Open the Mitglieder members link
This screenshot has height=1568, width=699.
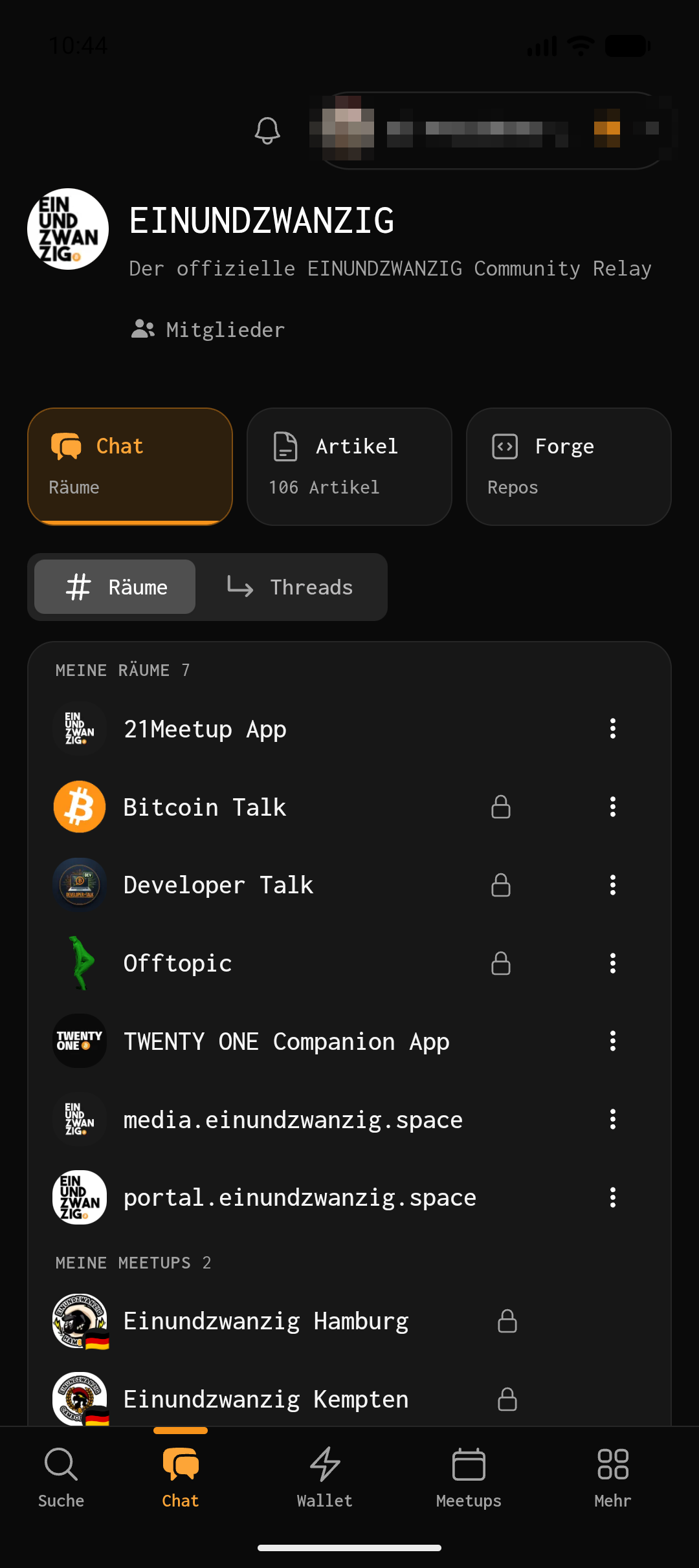coord(208,330)
